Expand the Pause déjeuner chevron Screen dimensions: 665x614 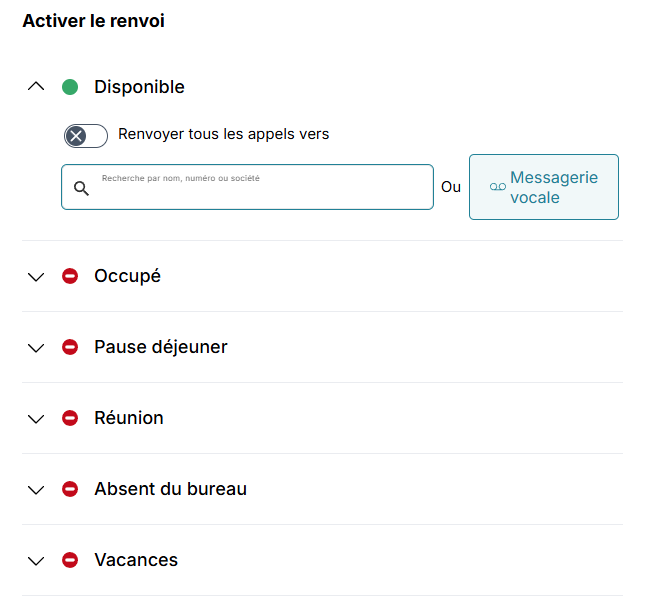37,348
